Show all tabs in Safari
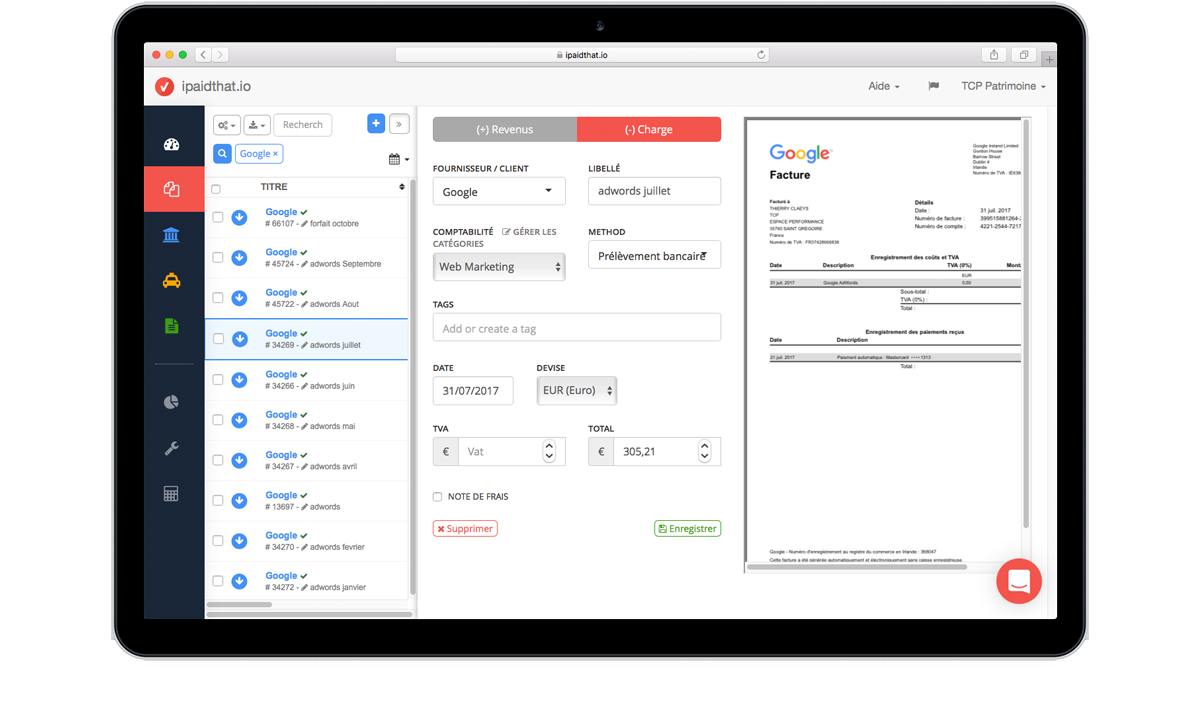The width and height of the screenshot is (1200, 702). (1025, 55)
